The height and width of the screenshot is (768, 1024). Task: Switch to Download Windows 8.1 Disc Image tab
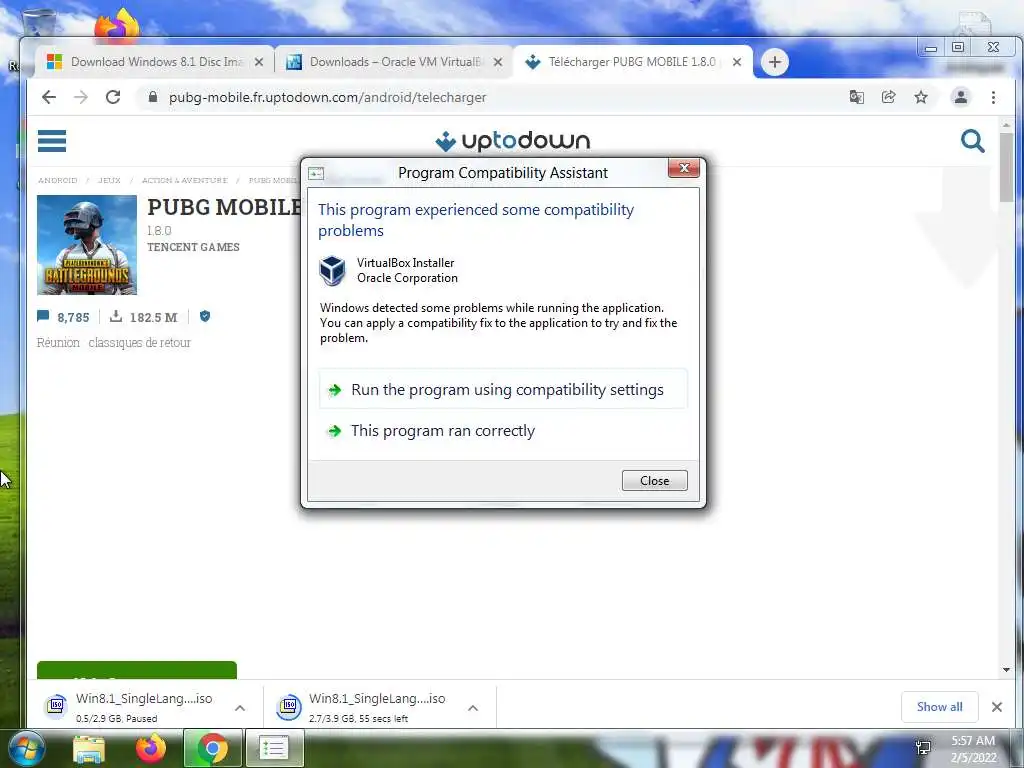click(x=155, y=62)
